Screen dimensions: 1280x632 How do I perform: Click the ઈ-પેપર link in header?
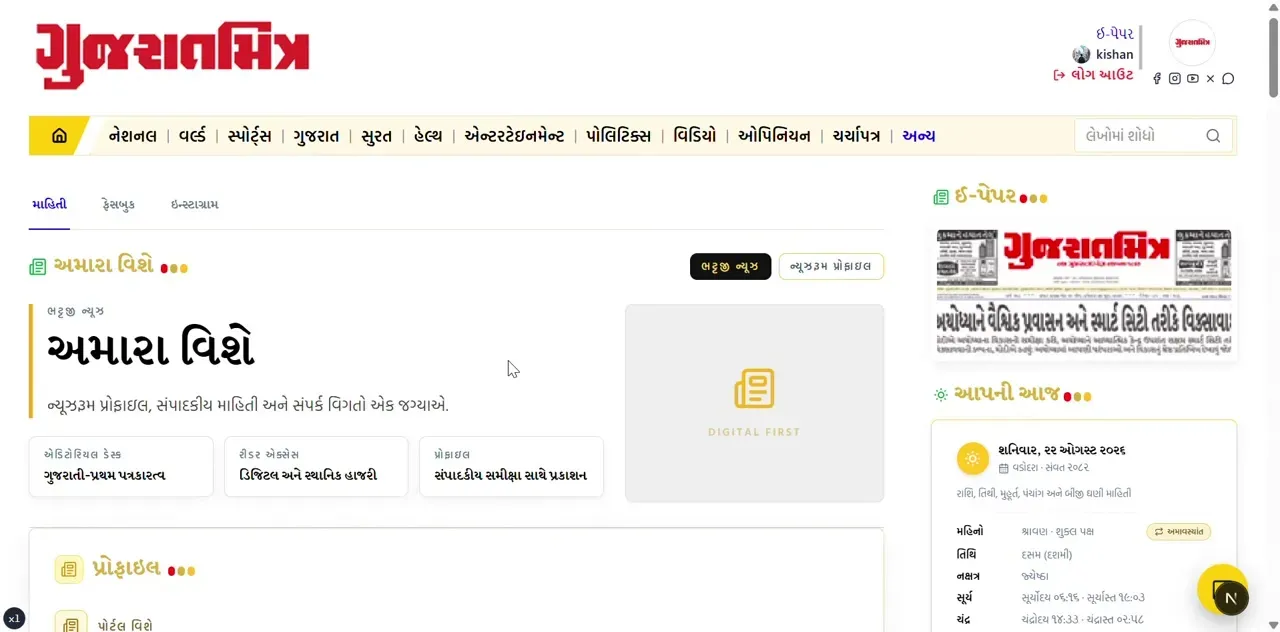pyautogui.click(x=1114, y=34)
